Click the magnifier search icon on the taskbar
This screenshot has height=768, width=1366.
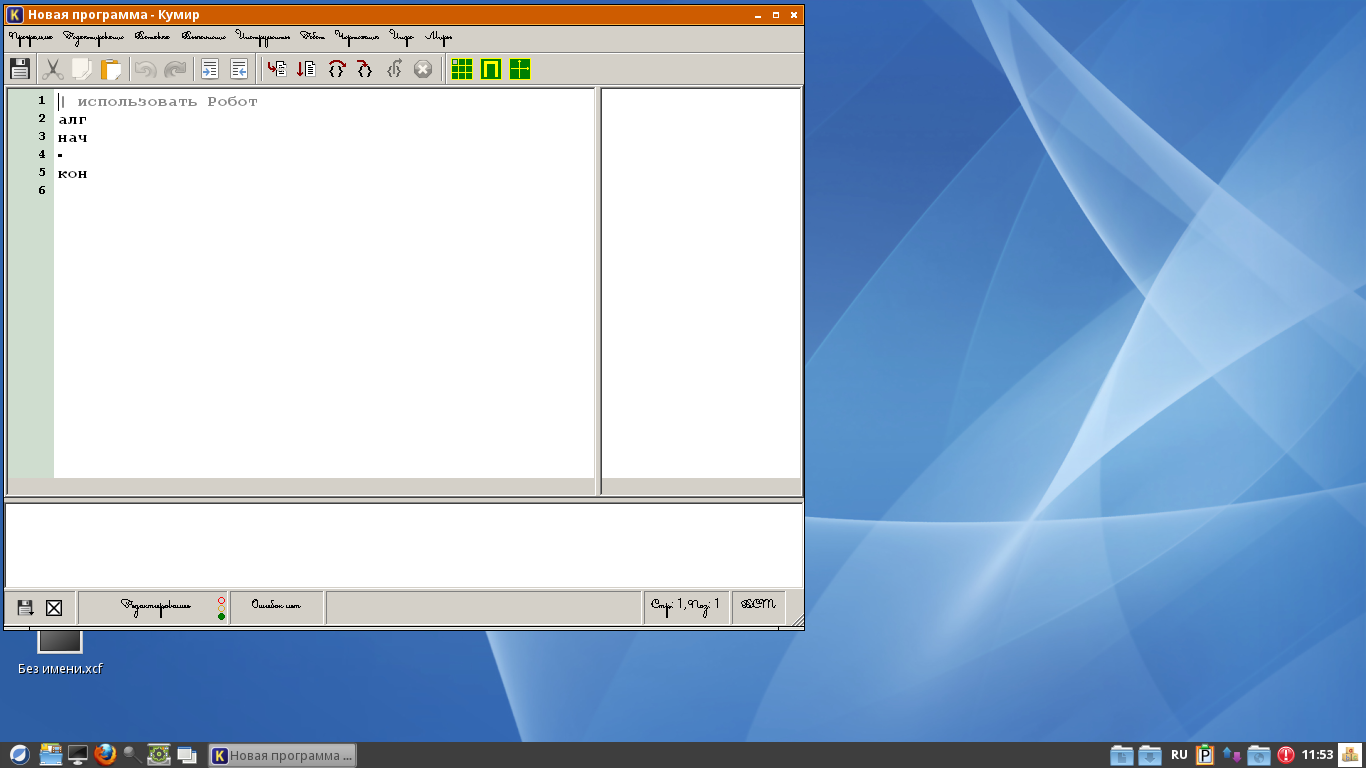pos(132,755)
